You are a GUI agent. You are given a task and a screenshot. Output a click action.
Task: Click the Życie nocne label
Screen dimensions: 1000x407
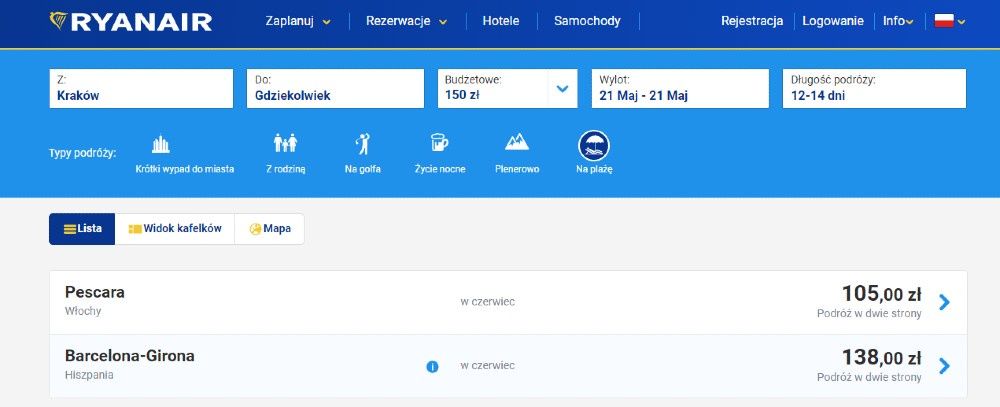(440, 169)
